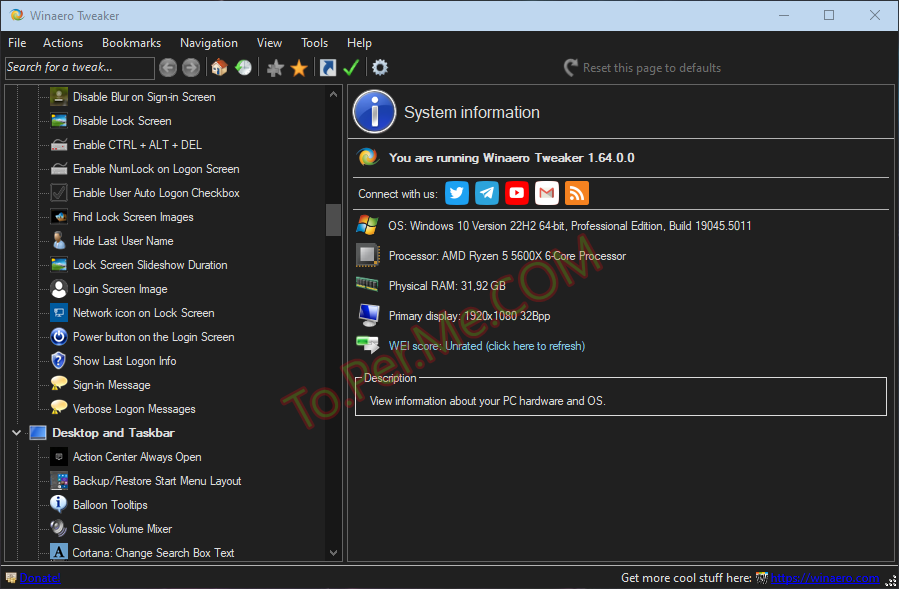This screenshot has width=899, height=589.
Task: Click the add bookmark star-plus icon
Action: pos(275,68)
